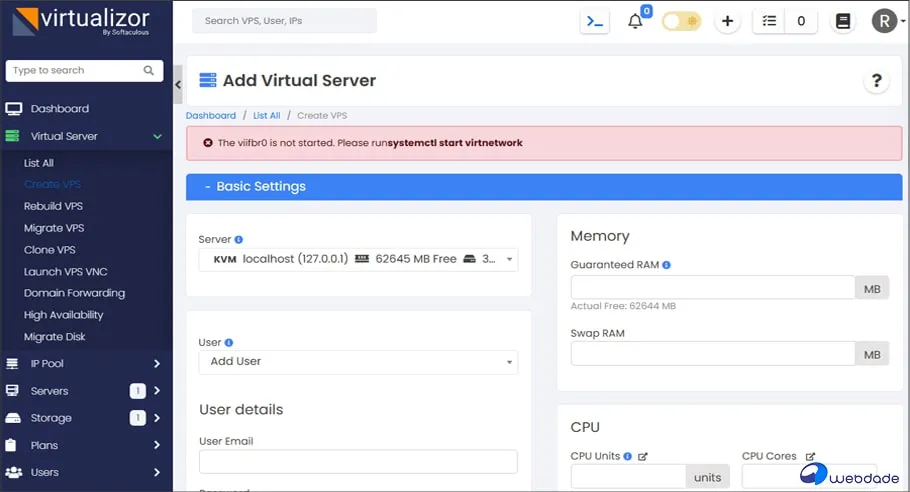Focus the Search VPS, User, IPs box

(284, 21)
